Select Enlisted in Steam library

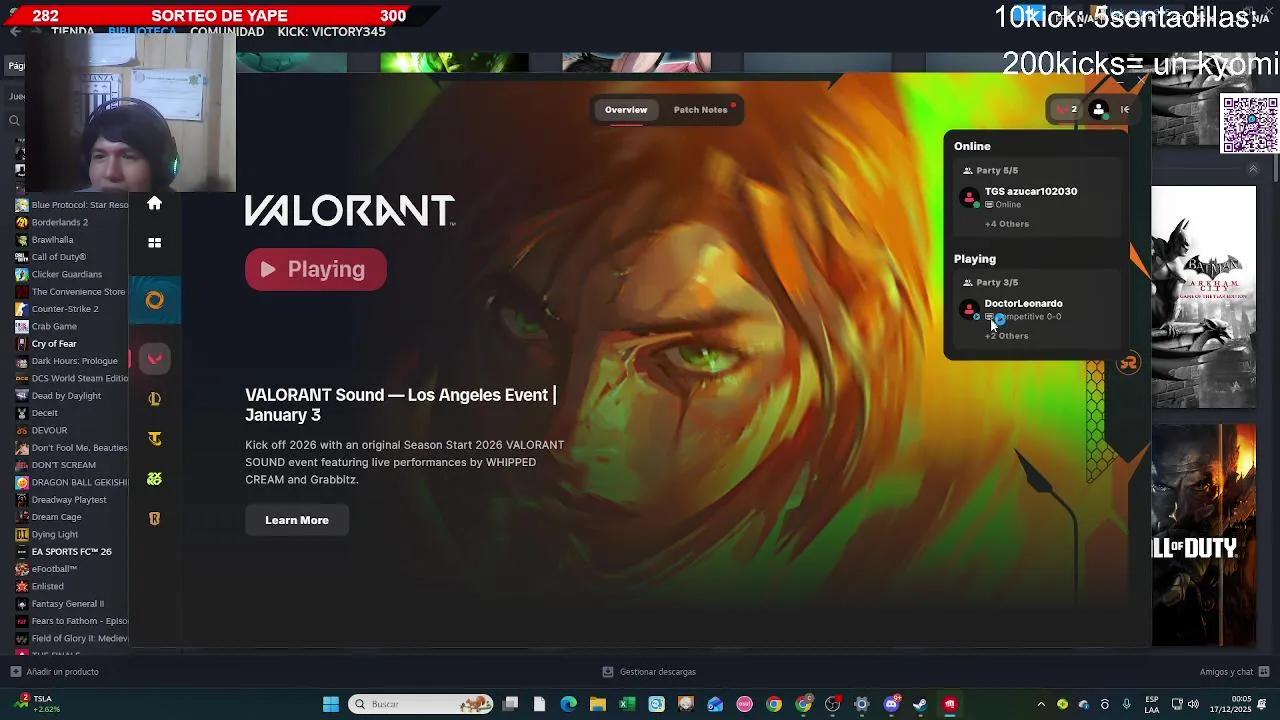[47, 586]
